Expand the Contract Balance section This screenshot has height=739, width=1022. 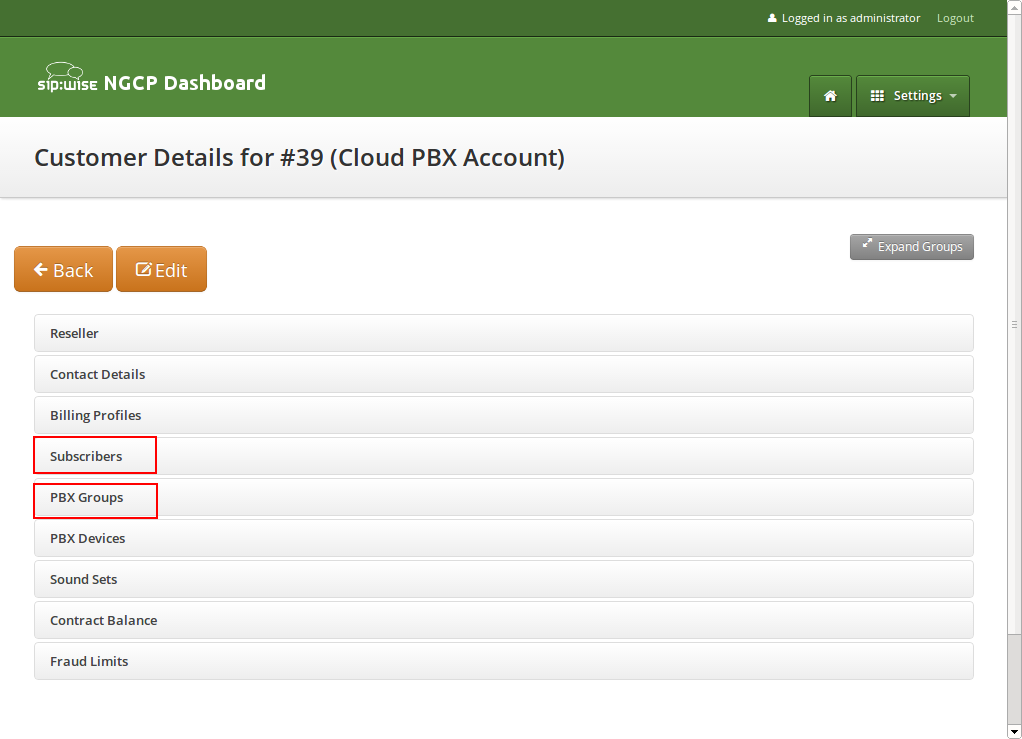coord(503,620)
